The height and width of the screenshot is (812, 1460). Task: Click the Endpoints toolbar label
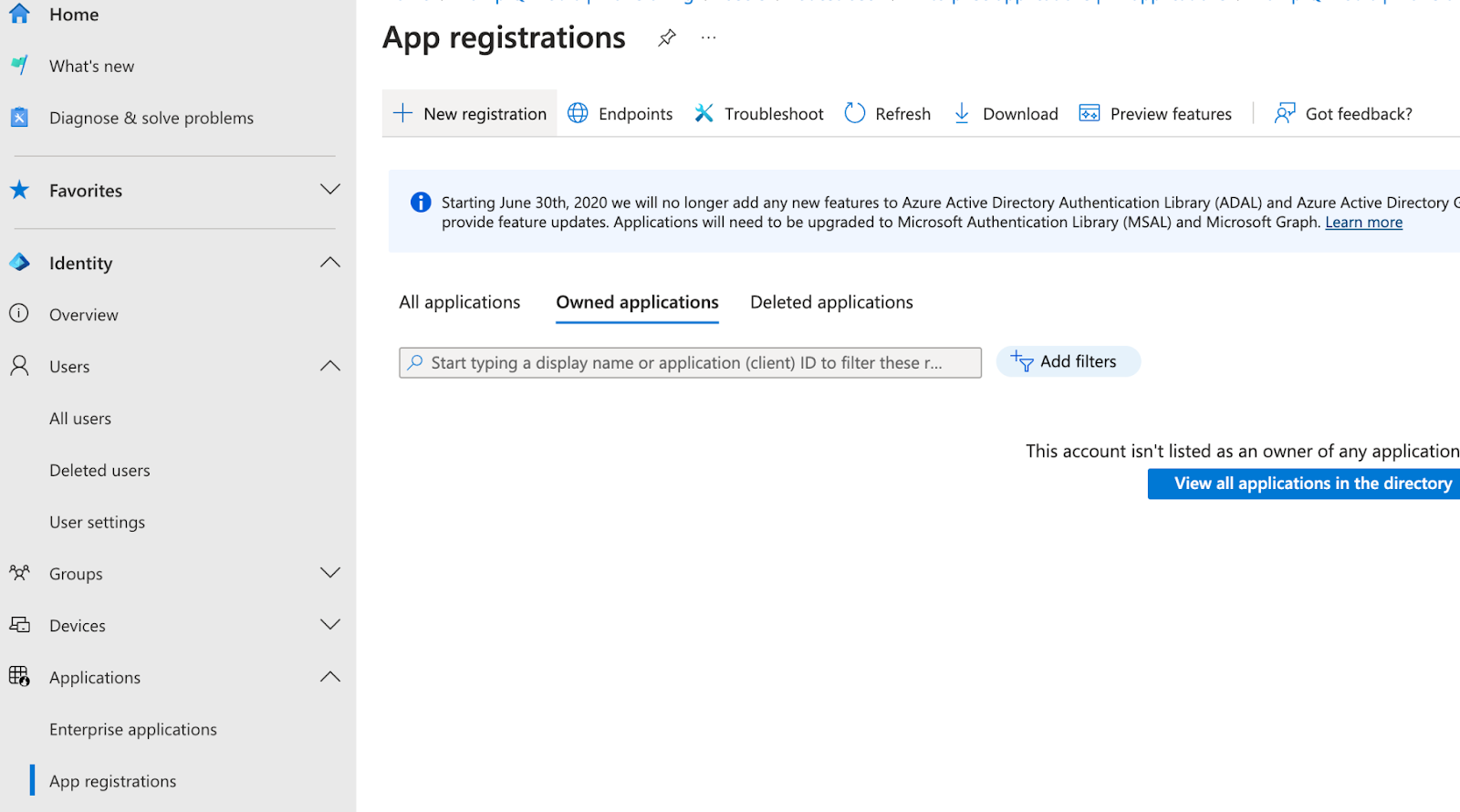pyautogui.click(x=635, y=114)
